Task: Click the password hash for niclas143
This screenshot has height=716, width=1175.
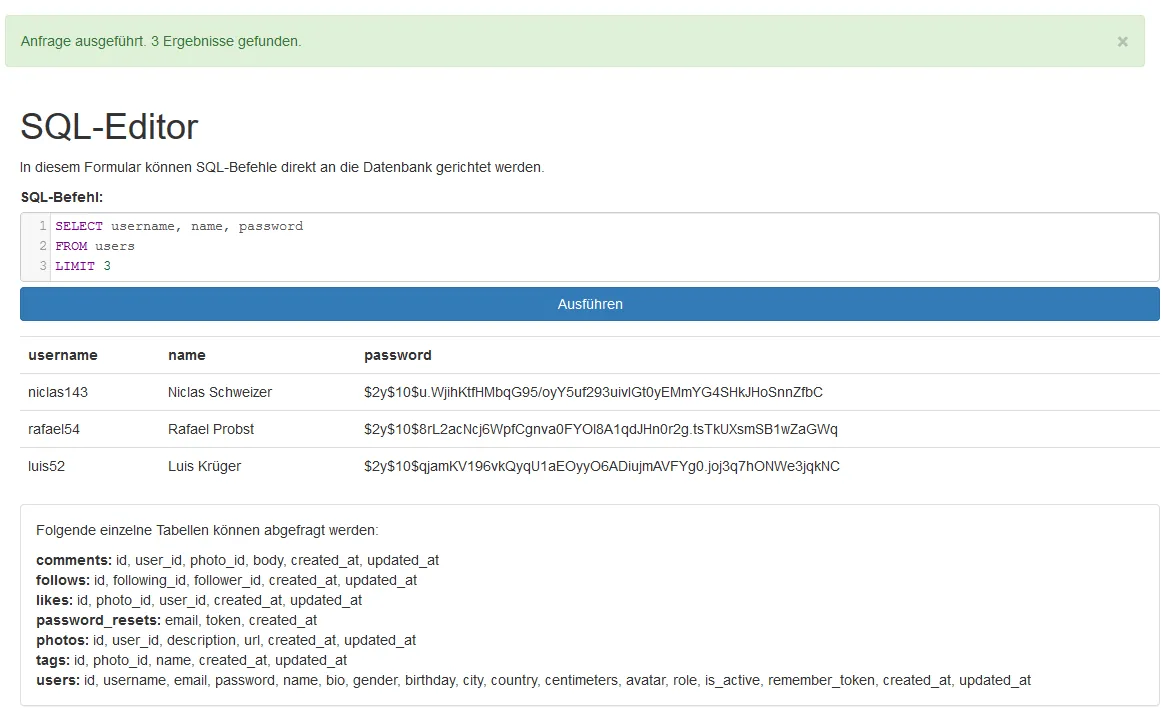Action: [593, 392]
